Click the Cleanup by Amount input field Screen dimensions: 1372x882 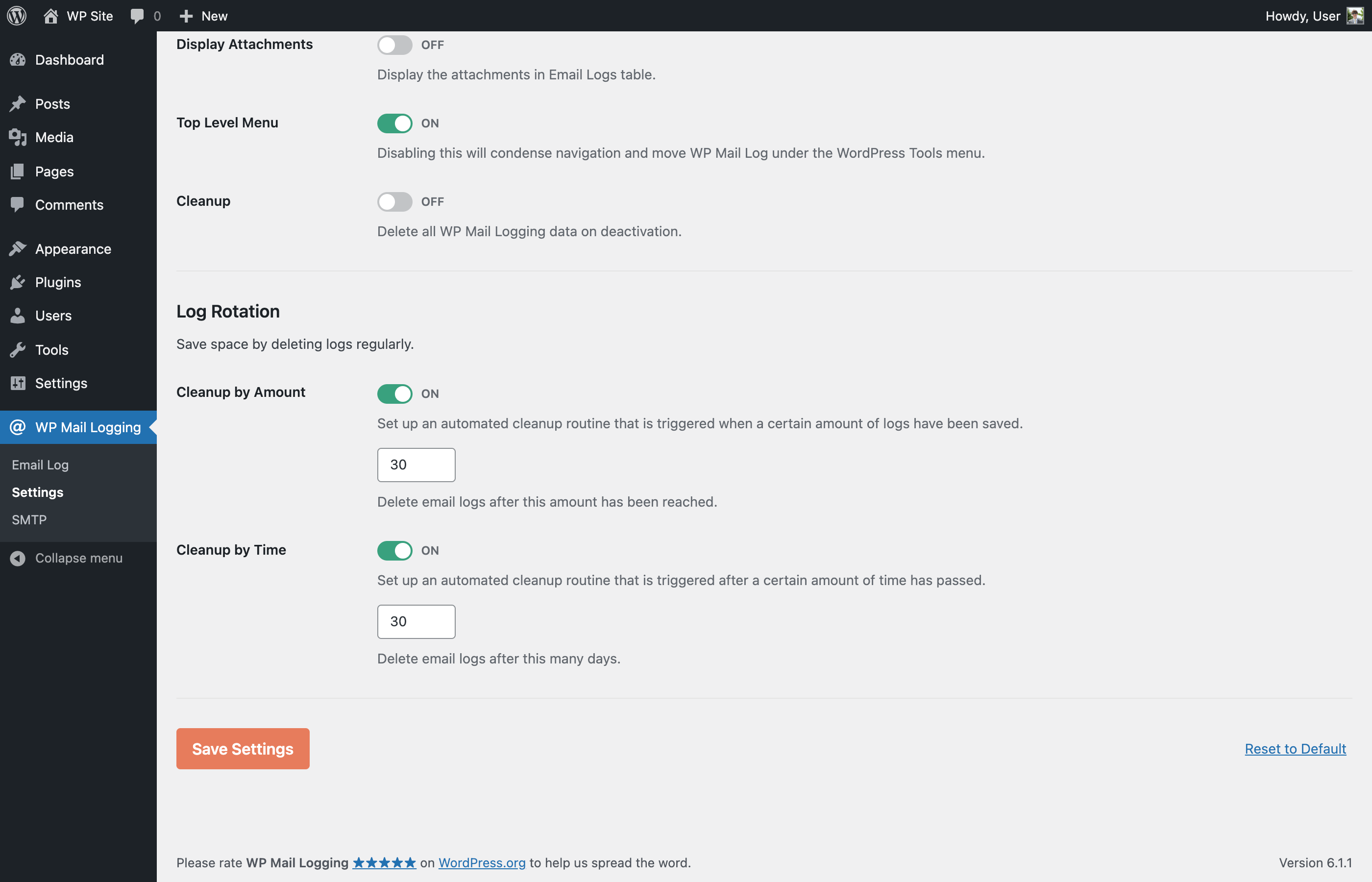pos(416,464)
